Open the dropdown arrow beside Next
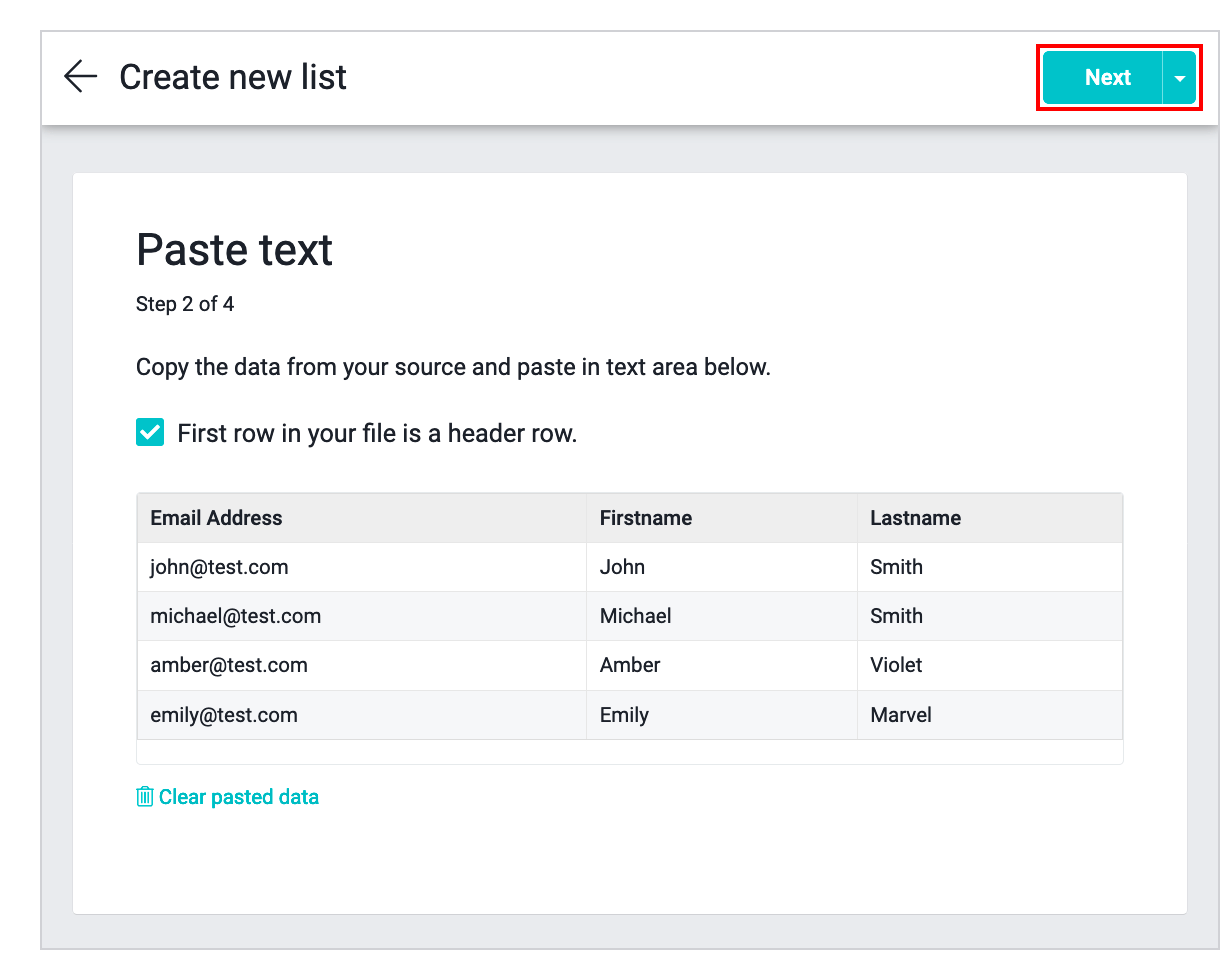The width and height of the screenshot is (1220, 980). (1180, 78)
